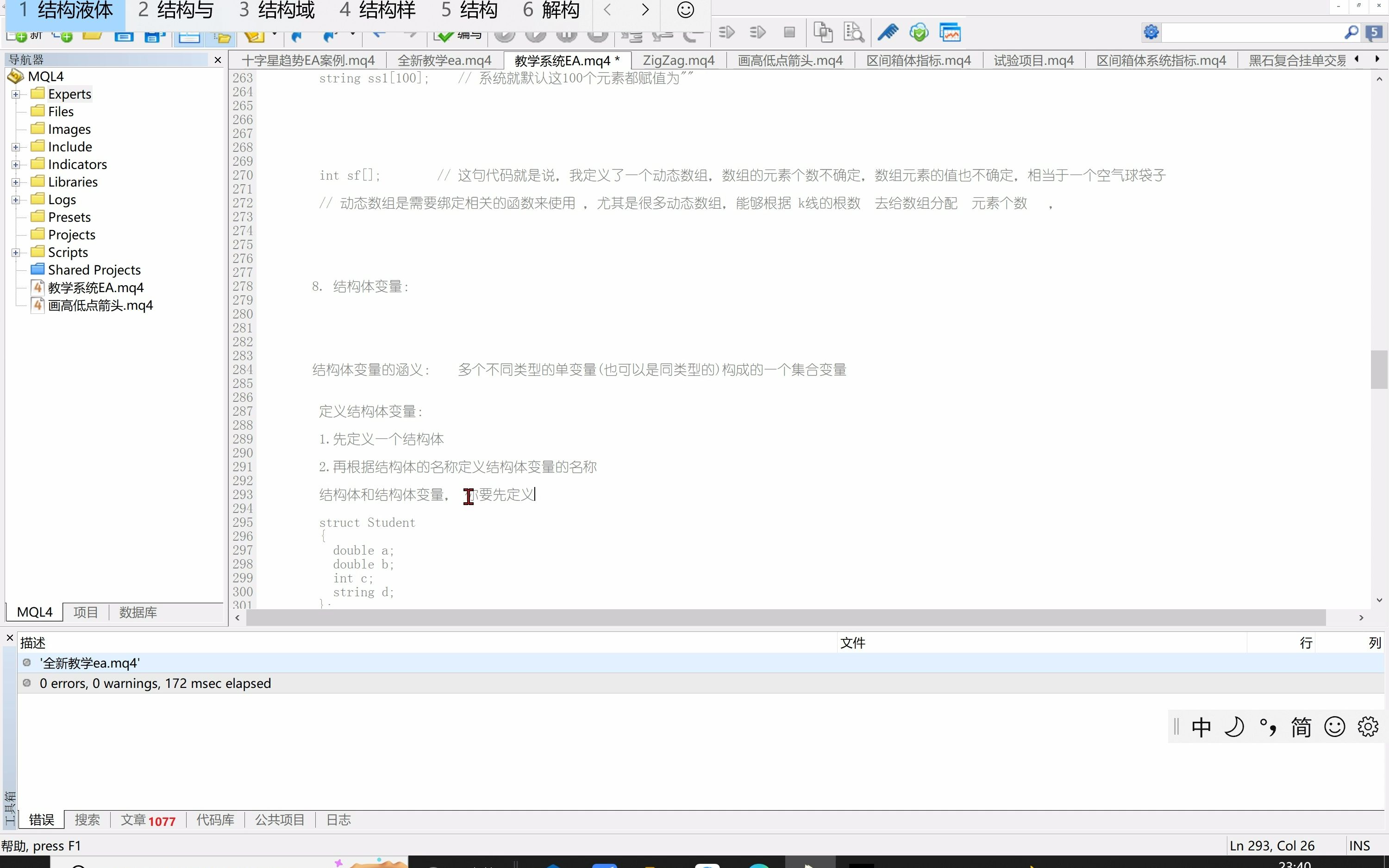The width and height of the screenshot is (1389, 868).
Task: Select IME candidate 2 结构与
Action: pos(176,10)
